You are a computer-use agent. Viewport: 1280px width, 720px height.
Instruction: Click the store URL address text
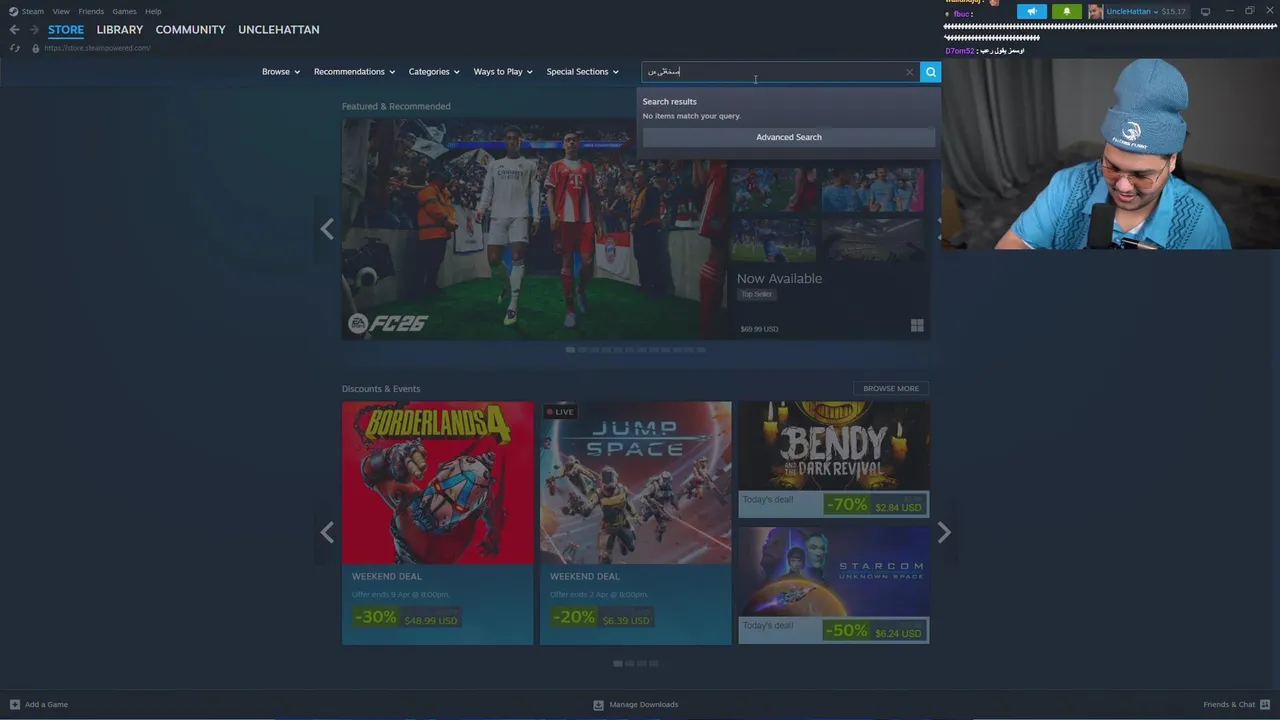[97, 48]
